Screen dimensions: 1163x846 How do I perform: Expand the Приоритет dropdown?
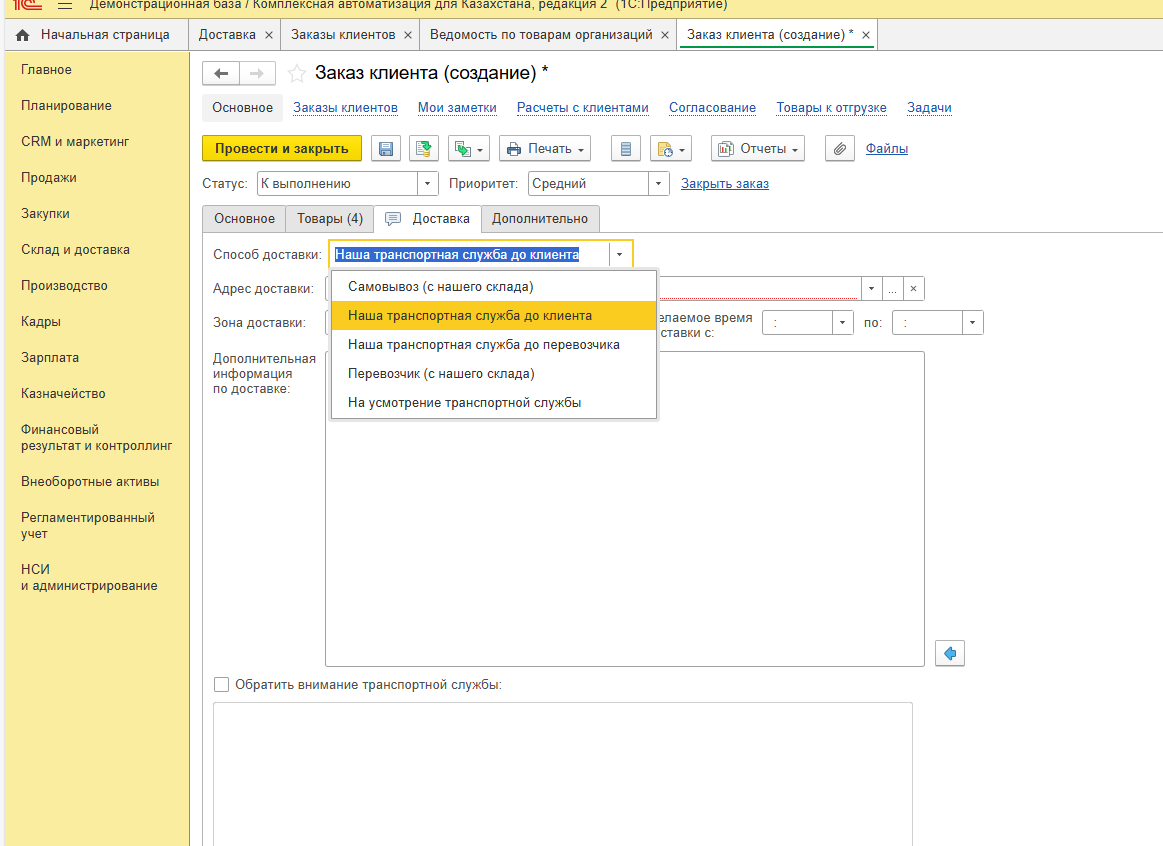pyautogui.click(x=658, y=184)
